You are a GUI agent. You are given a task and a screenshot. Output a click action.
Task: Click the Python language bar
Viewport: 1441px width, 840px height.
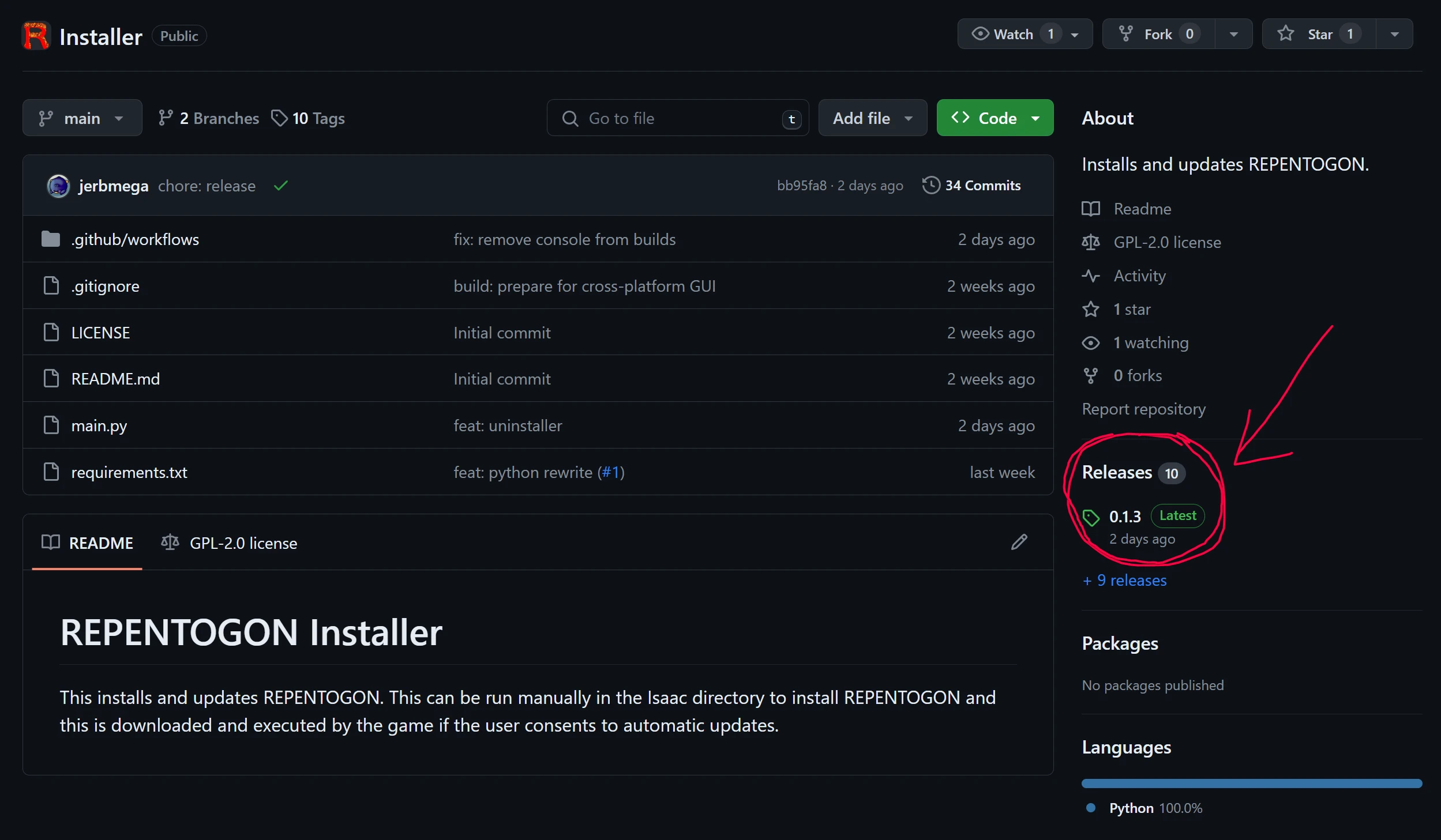tap(1251, 783)
